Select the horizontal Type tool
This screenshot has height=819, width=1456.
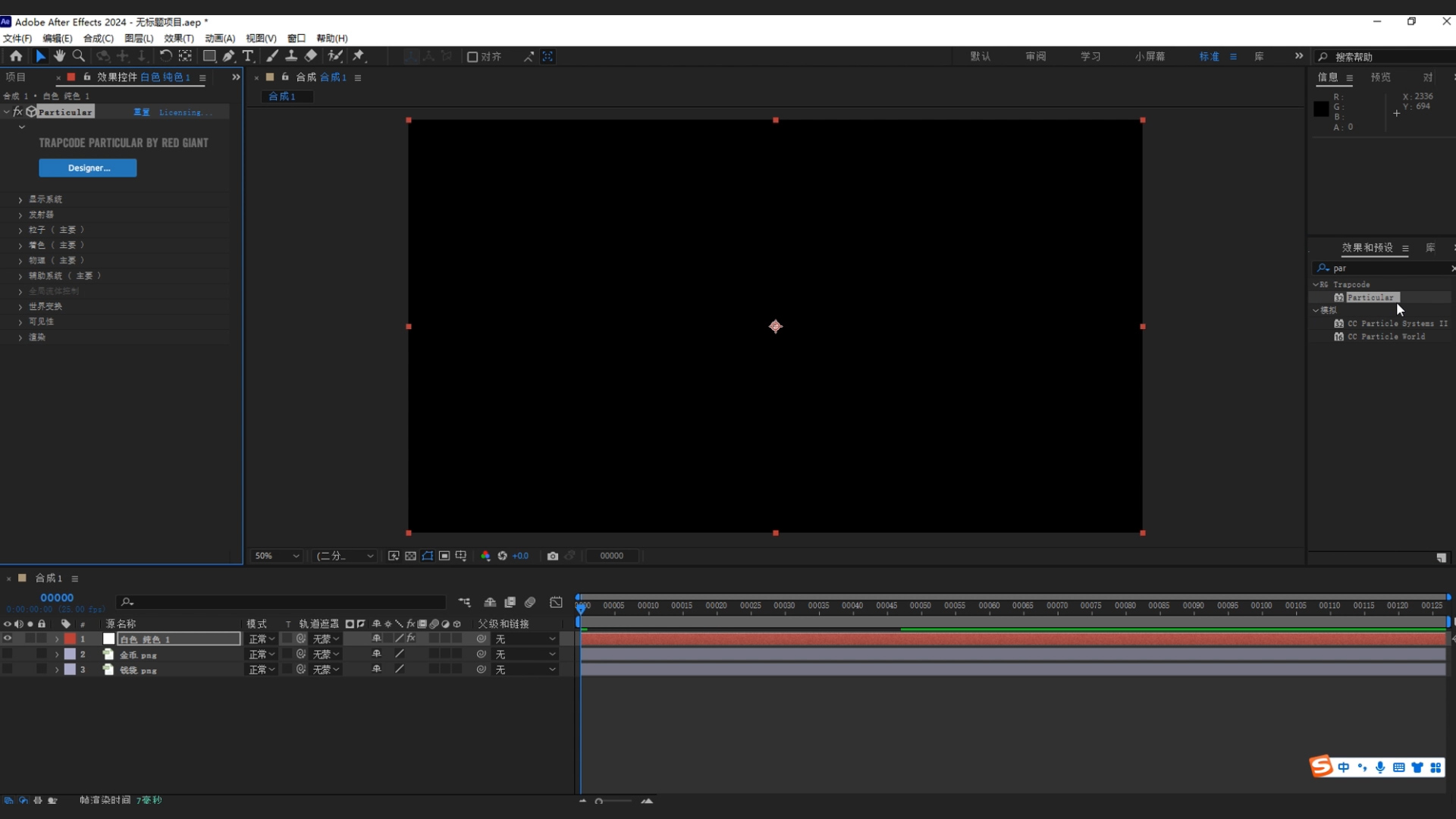point(247,56)
